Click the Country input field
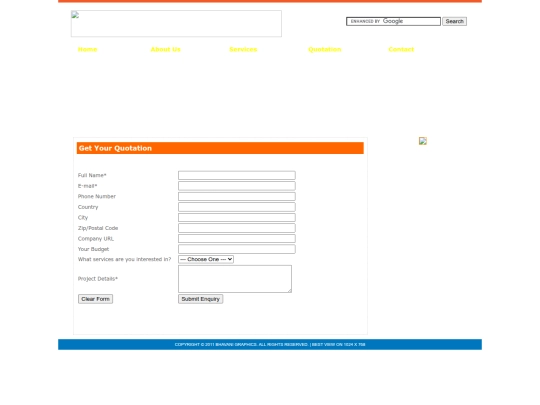Viewport: 540px width, 405px height. (237, 207)
